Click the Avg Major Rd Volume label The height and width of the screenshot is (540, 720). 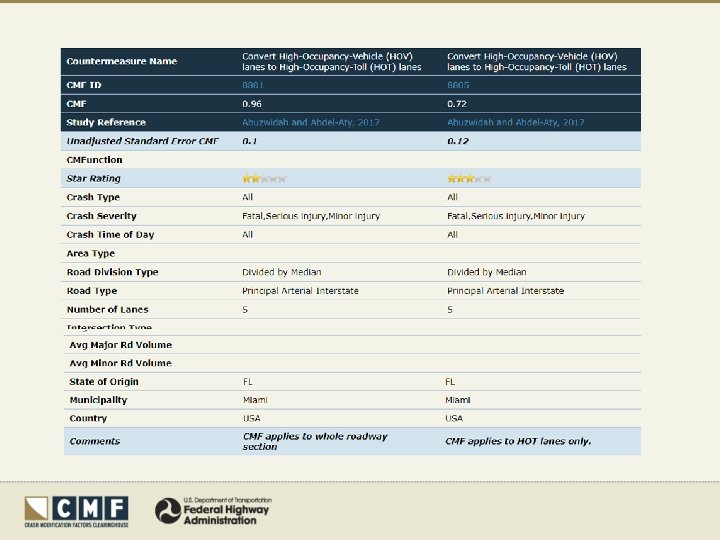pos(121,345)
